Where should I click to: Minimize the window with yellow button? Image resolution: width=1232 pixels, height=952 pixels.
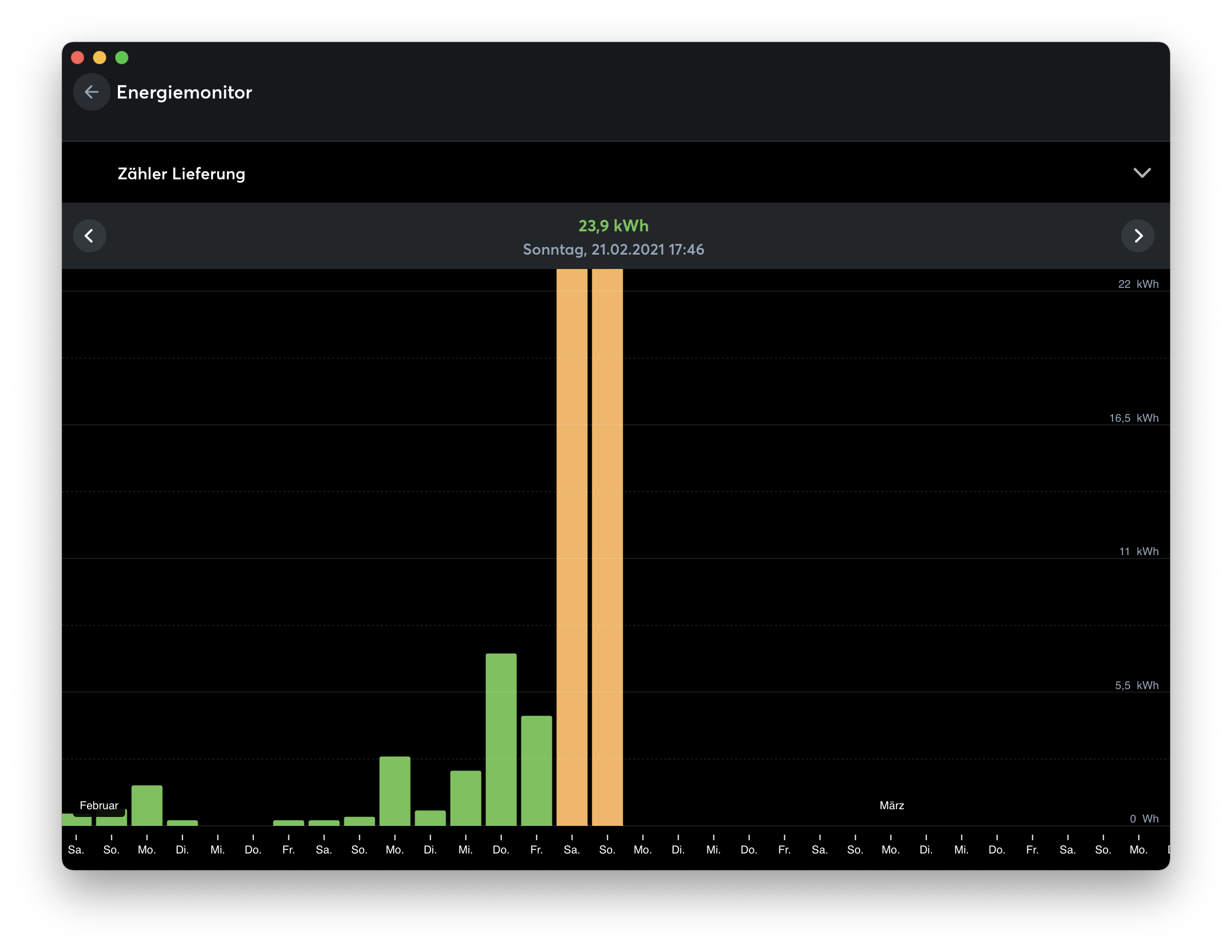click(x=100, y=58)
